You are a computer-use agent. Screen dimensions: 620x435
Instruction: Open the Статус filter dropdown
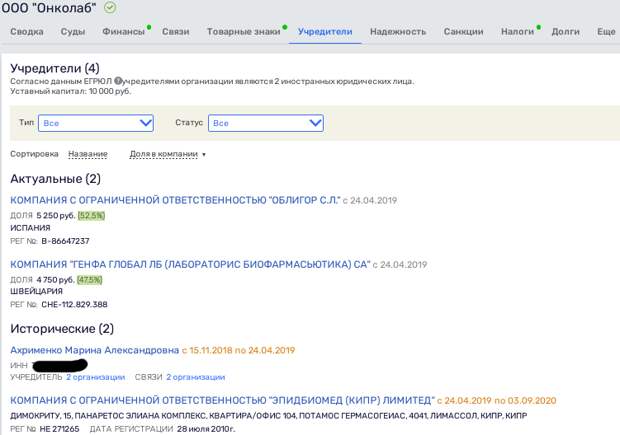[x=266, y=123]
